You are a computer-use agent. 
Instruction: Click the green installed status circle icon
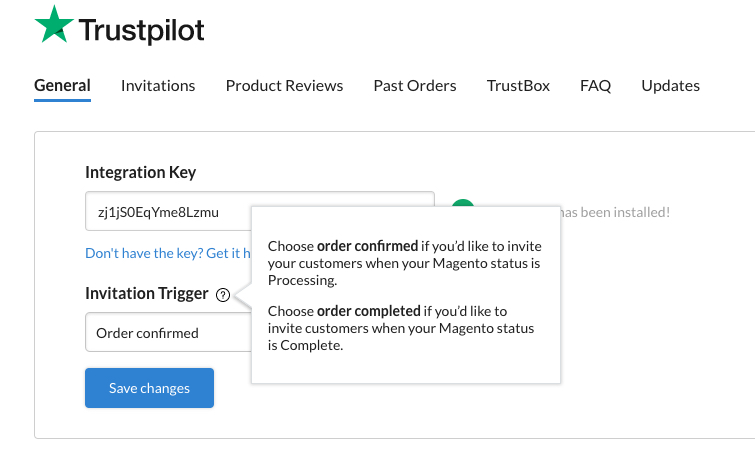463,203
